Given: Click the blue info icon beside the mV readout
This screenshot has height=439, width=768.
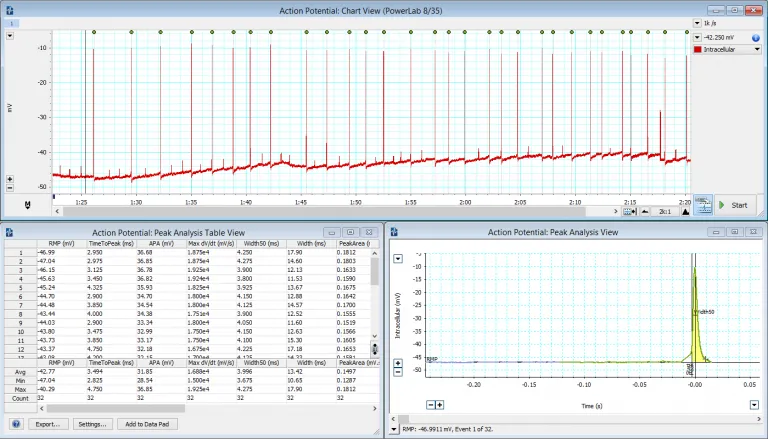Looking at the screenshot, I should 756,36.
